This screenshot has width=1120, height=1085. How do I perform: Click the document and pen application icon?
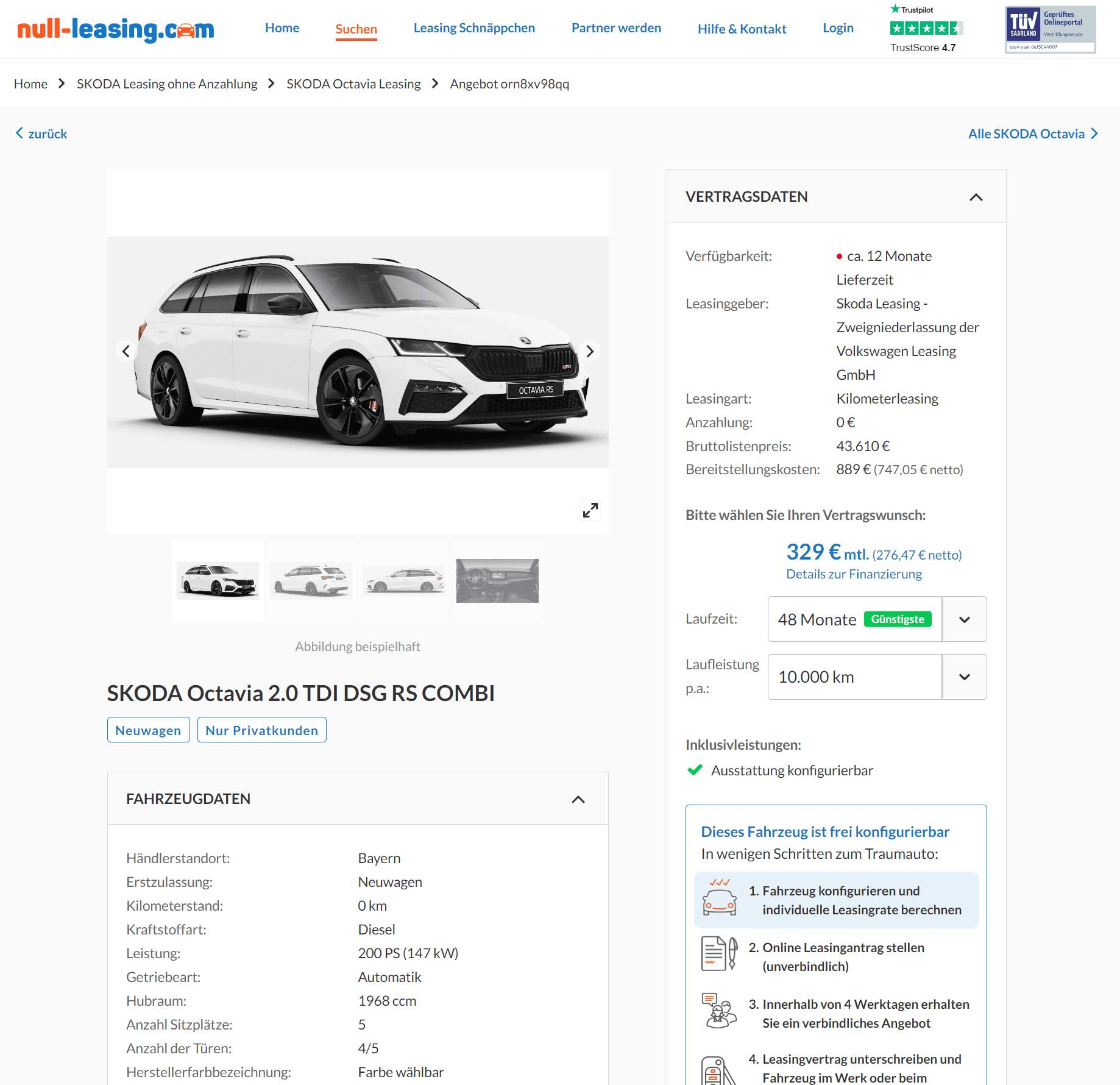(x=720, y=954)
